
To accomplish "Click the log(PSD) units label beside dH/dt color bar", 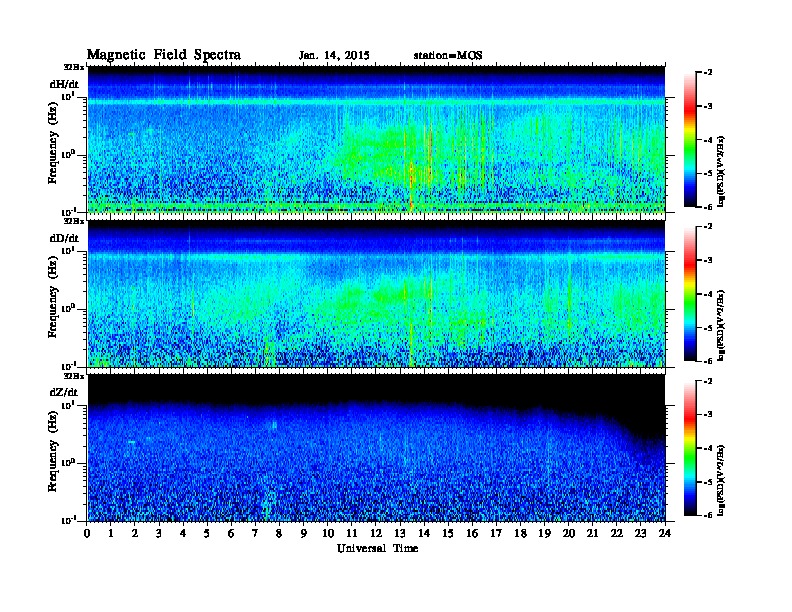I will click(x=721, y=171).
